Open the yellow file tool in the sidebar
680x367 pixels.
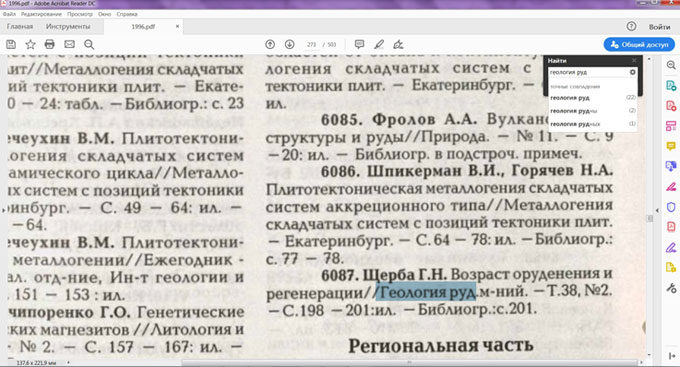point(671,267)
